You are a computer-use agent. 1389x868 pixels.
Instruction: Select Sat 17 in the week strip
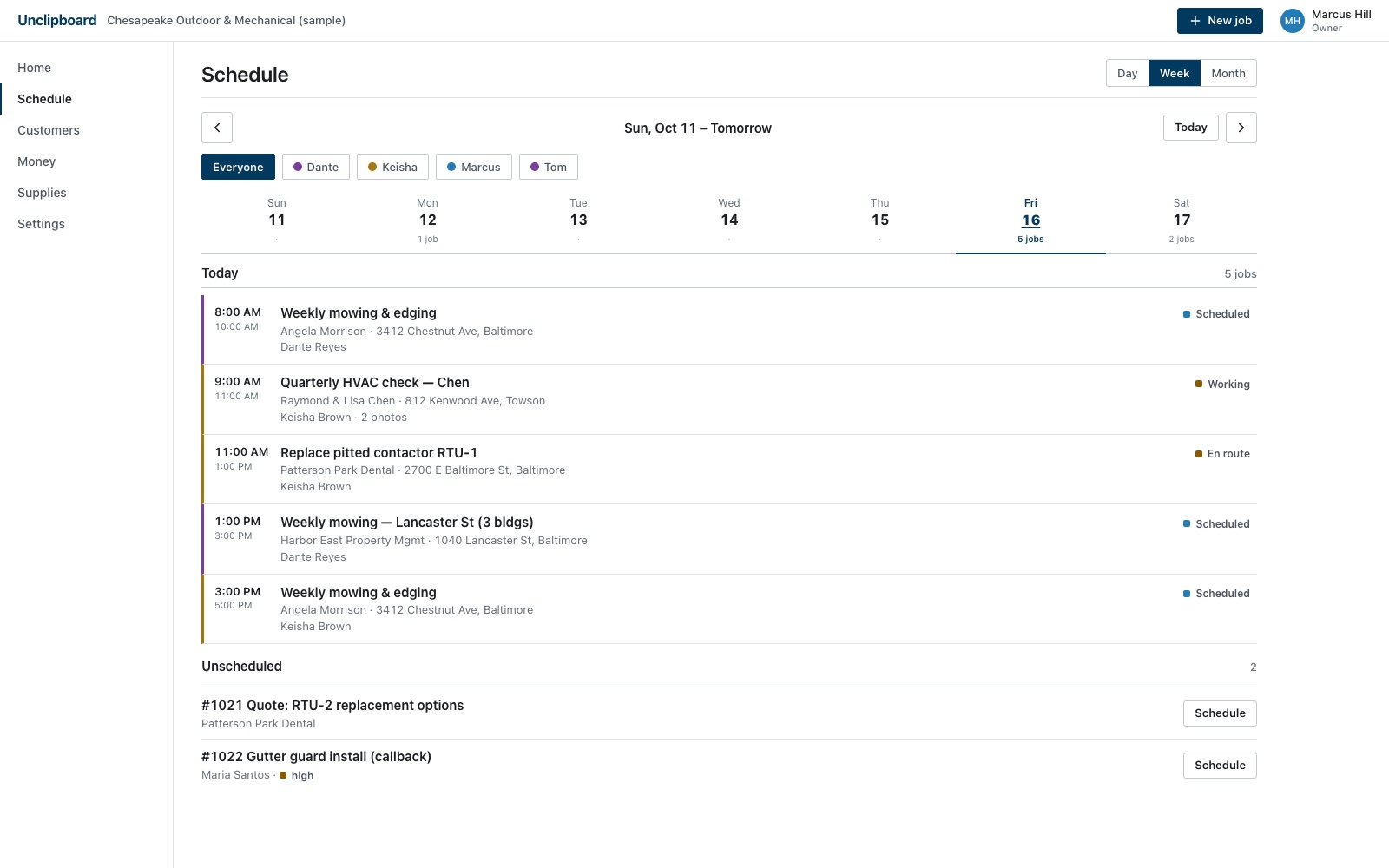click(x=1182, y=221)
